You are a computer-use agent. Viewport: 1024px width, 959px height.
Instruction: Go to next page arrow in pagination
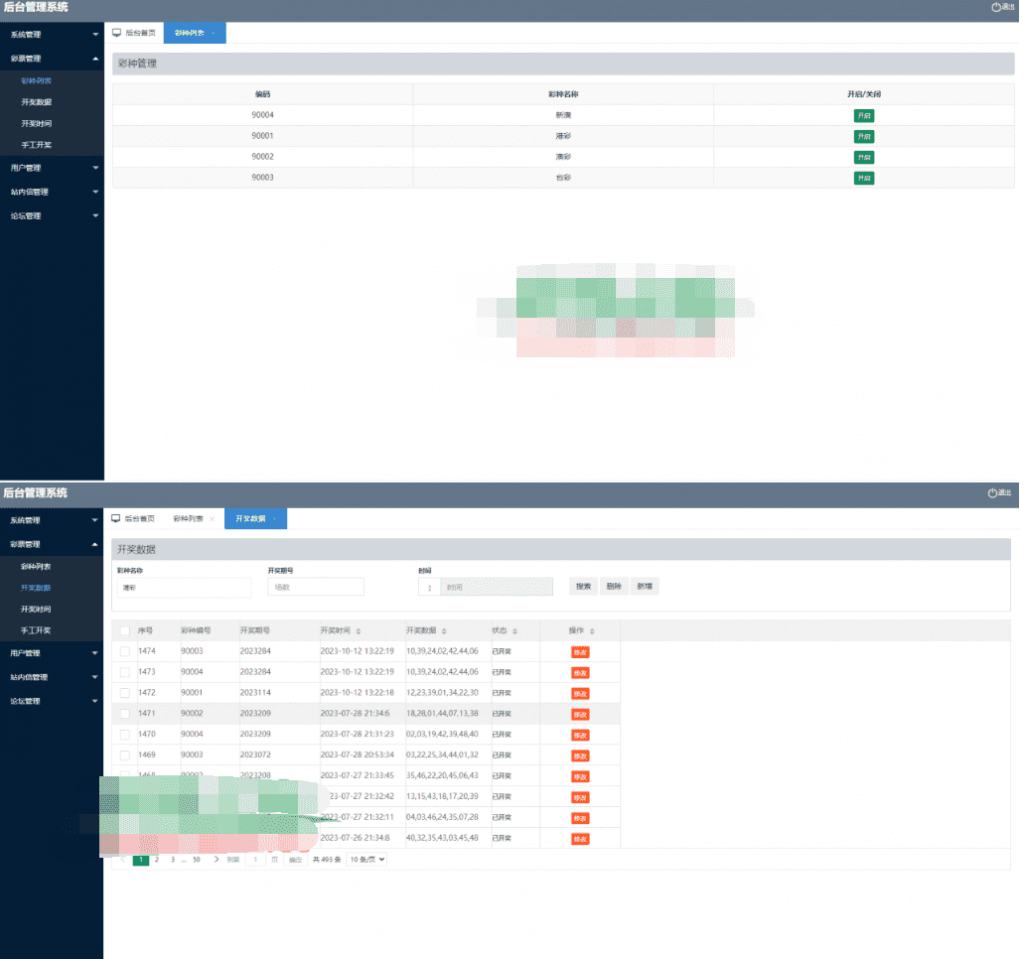[216, 860]
